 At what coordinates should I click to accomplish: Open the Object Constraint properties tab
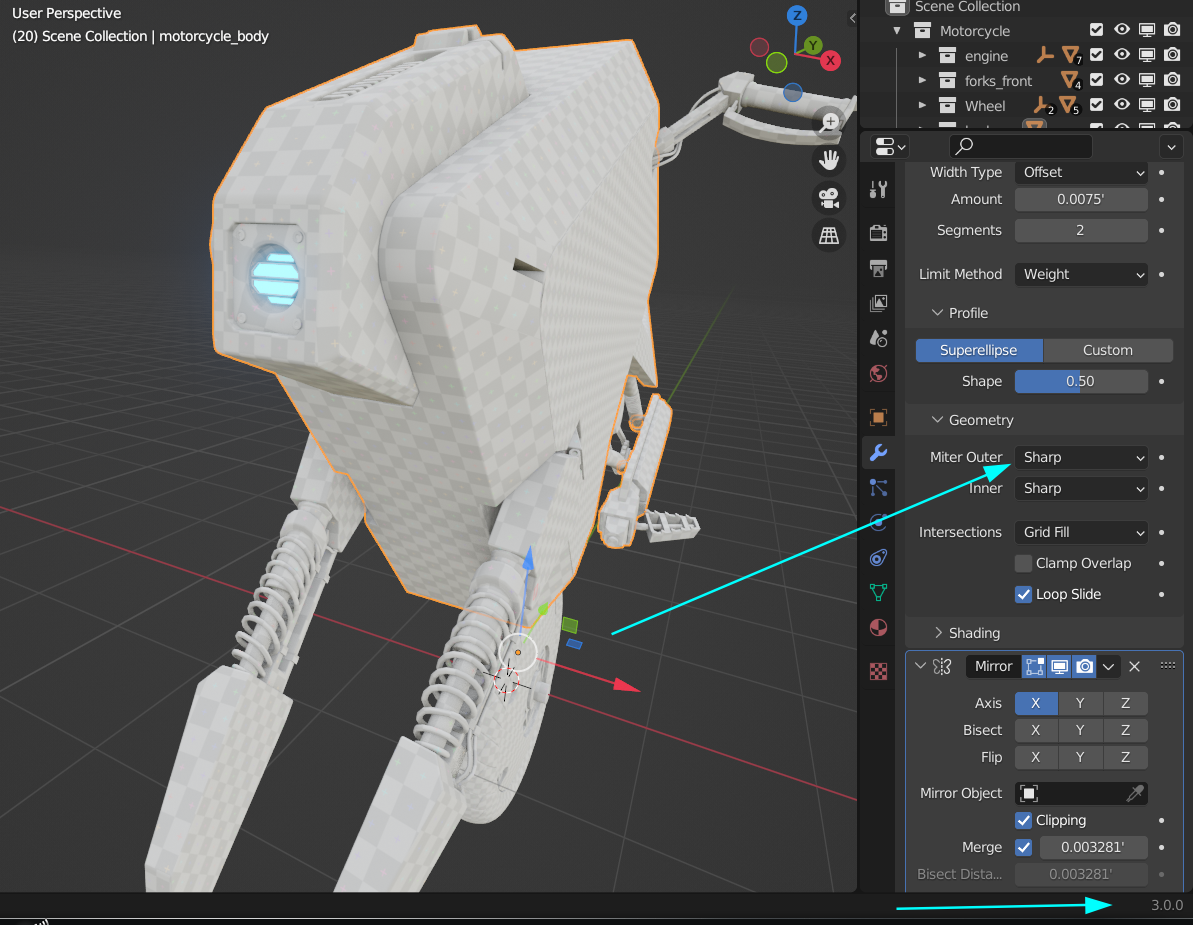(x=878, y=558)
